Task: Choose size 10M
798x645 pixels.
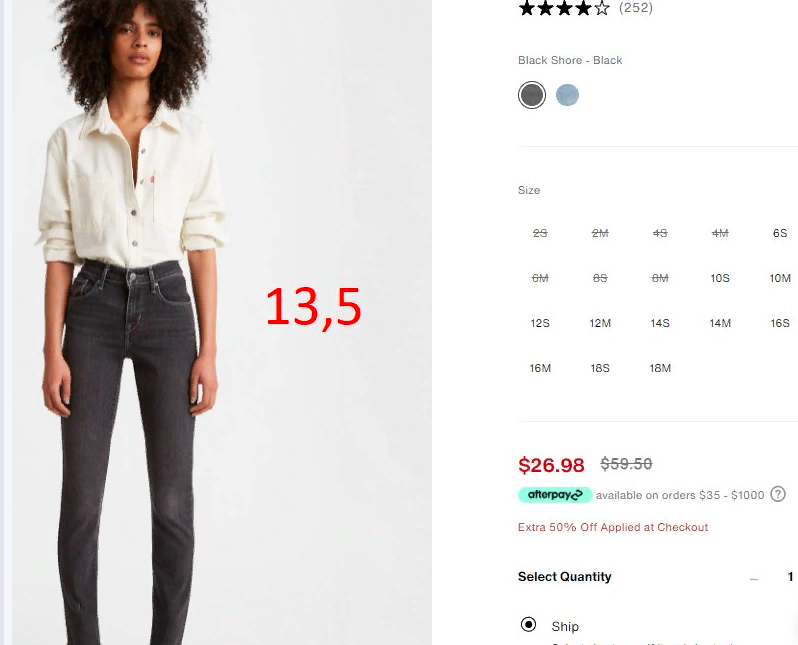Action: click(x=780, y=278)
